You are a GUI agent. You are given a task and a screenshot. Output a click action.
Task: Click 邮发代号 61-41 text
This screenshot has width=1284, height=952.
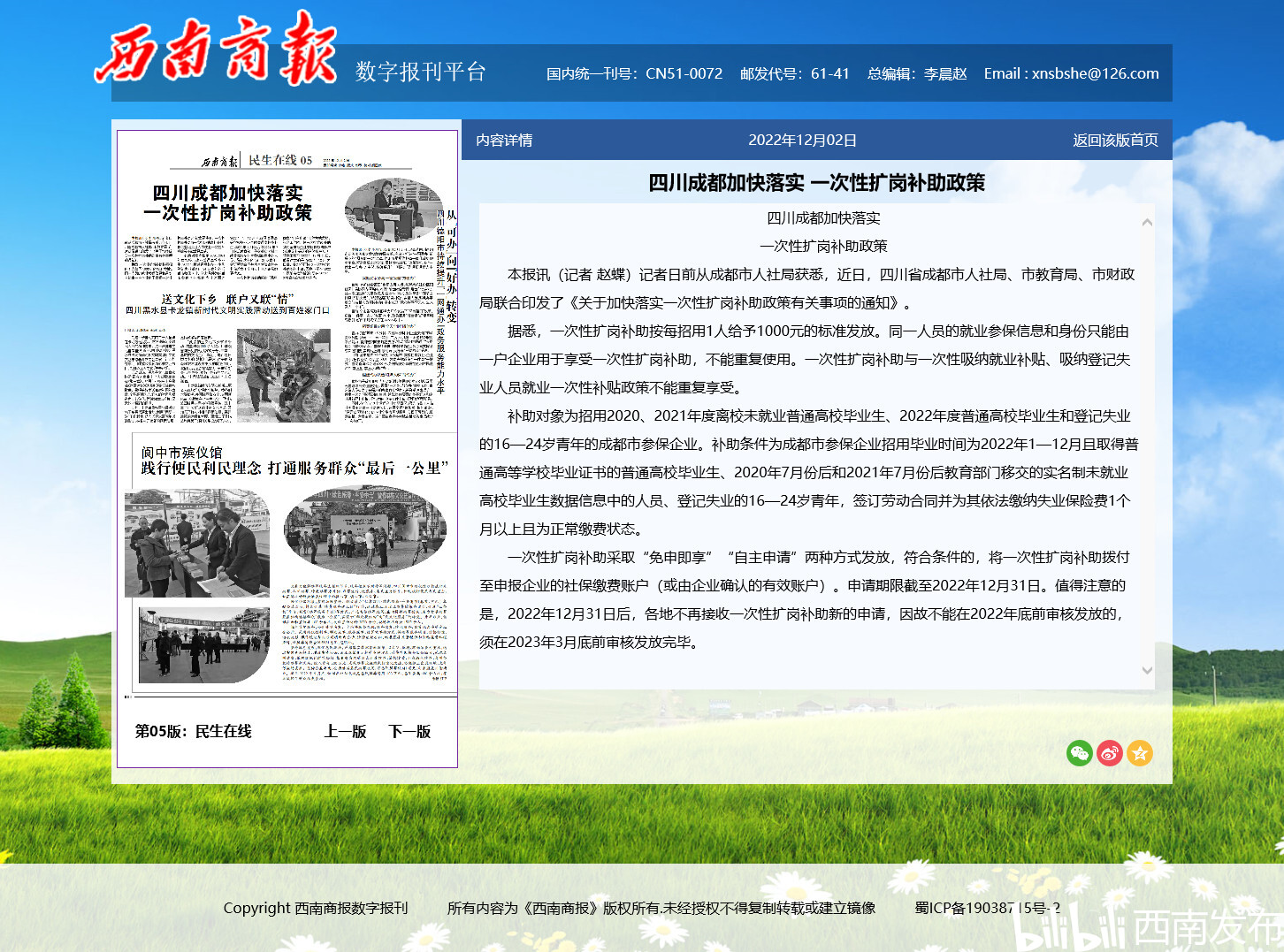tap(794, 73)
